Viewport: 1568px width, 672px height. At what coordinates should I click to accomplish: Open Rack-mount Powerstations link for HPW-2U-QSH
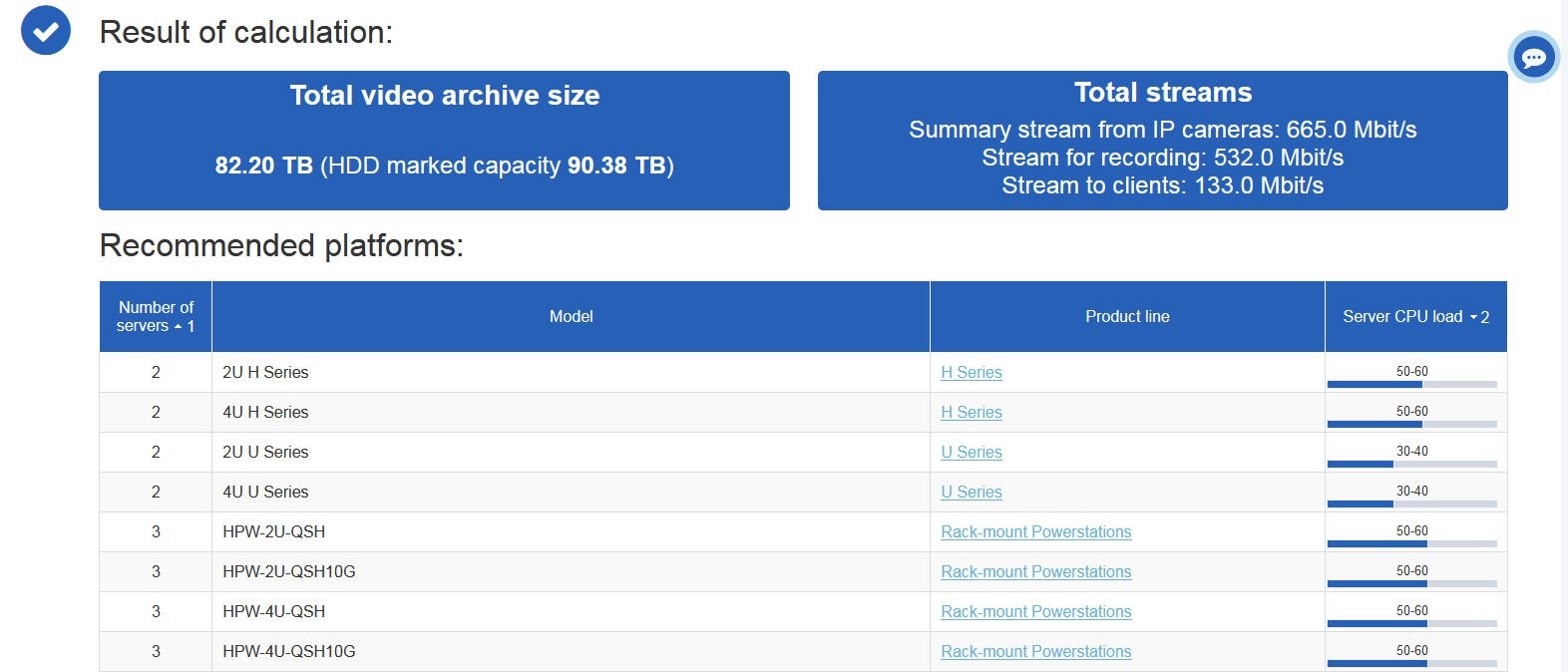click(x=1036, y=531)
